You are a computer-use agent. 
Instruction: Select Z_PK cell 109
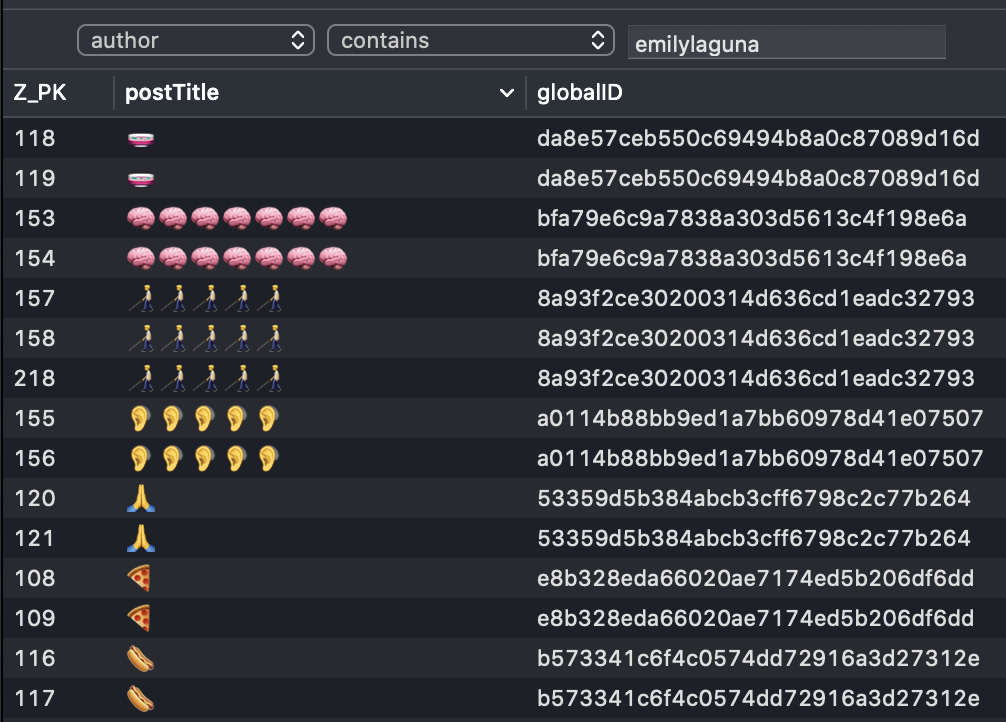(35, 617)
